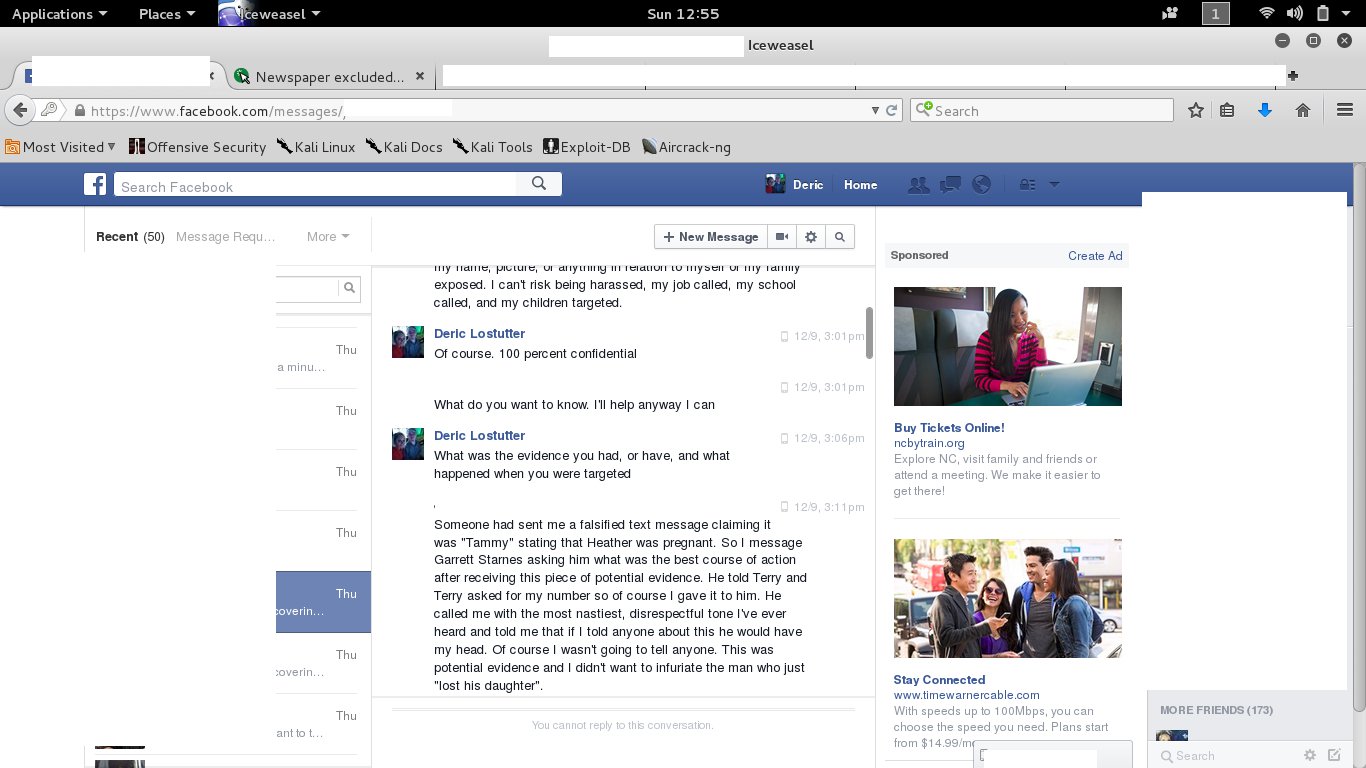This screenshot has height=768, width=1366.
Task: Click the Facebook logo icon
Action: click(95, 185)
